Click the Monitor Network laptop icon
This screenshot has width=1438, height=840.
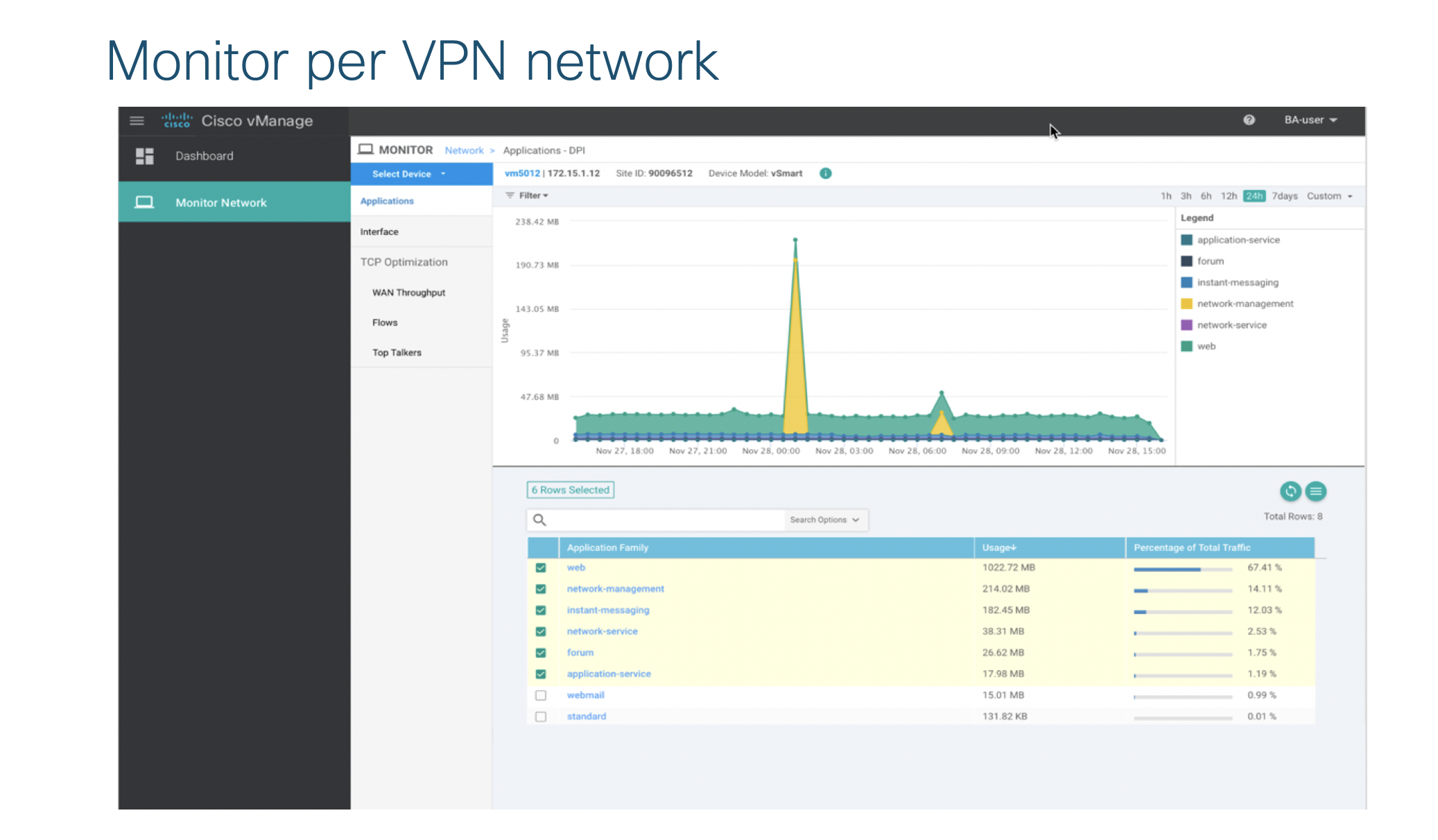click(x=144, y=202)
